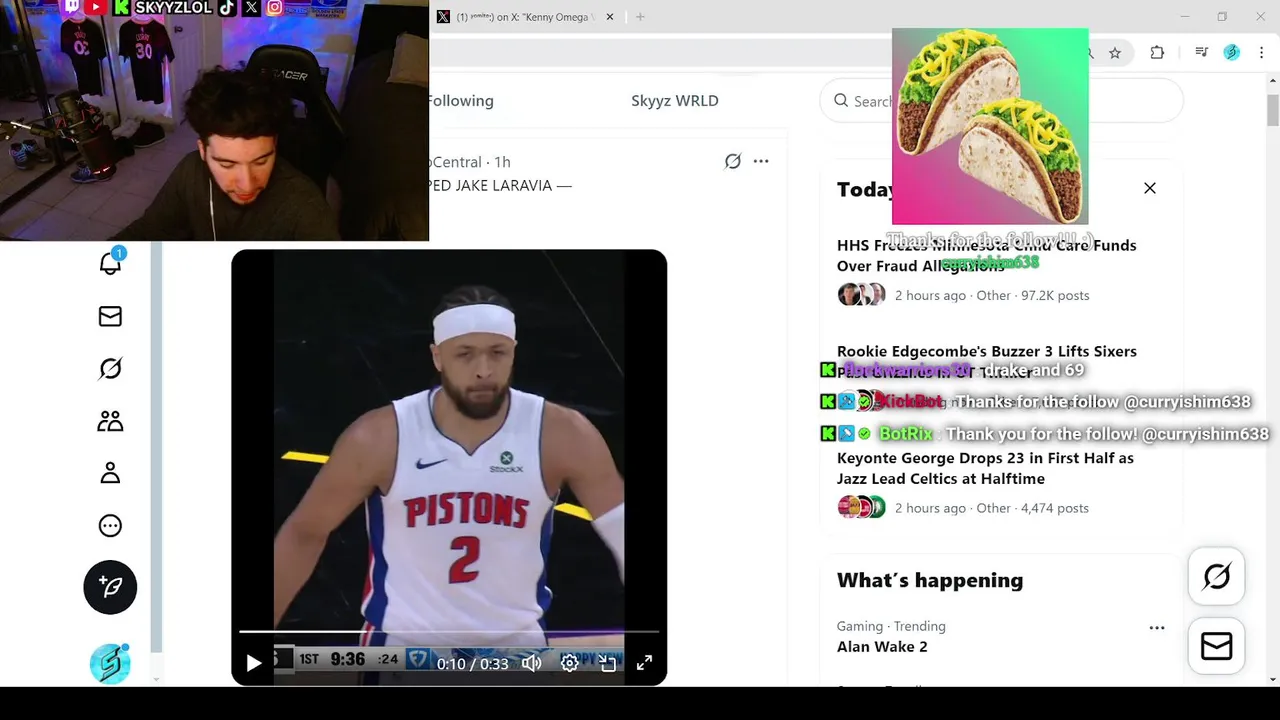Open the Profile icon in the sidebar
Image resolution: width=1280 pixels, height=720 pixels.
[110, 473]
